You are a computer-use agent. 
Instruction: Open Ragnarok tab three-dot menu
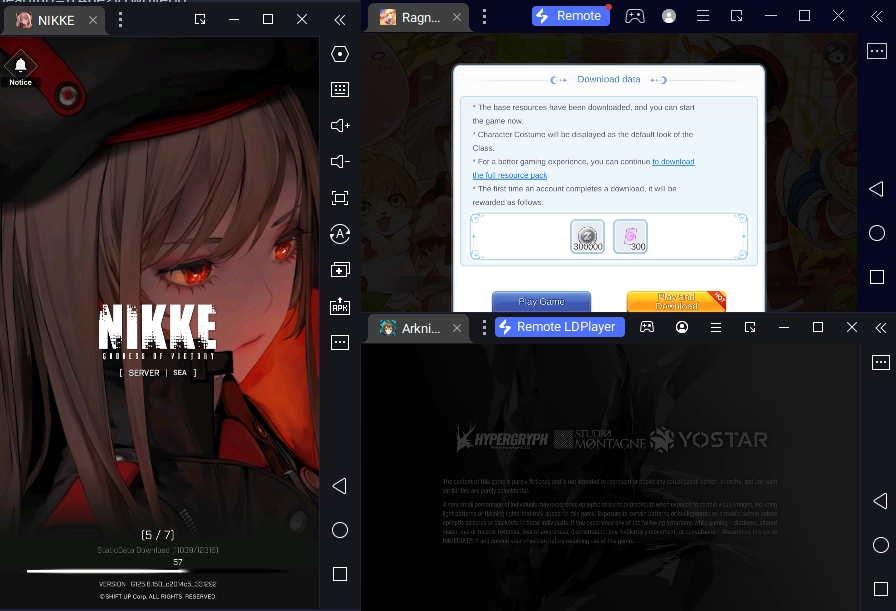tap(485, 17)
